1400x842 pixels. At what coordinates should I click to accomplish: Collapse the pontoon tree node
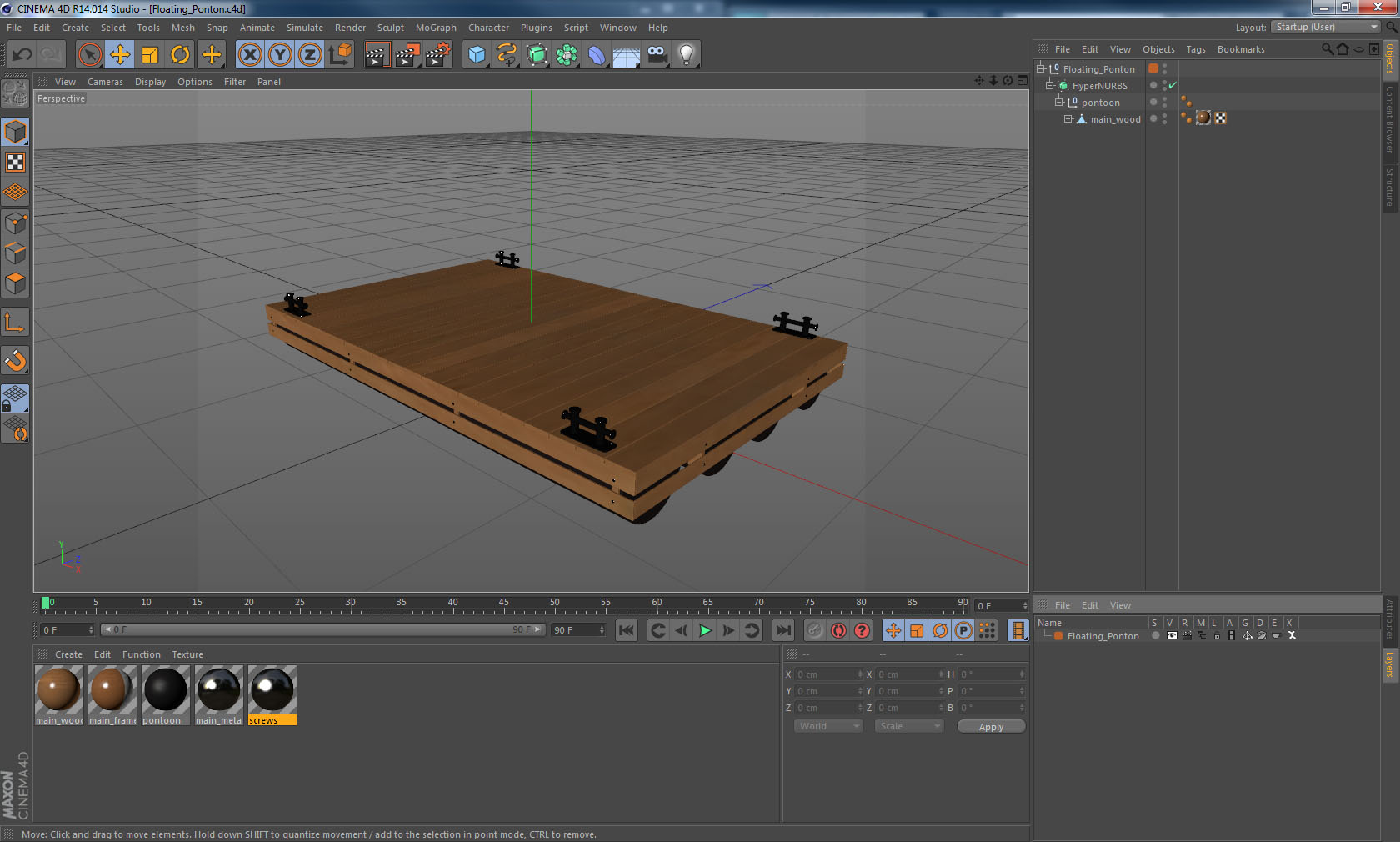click(x=1059, y=102)
